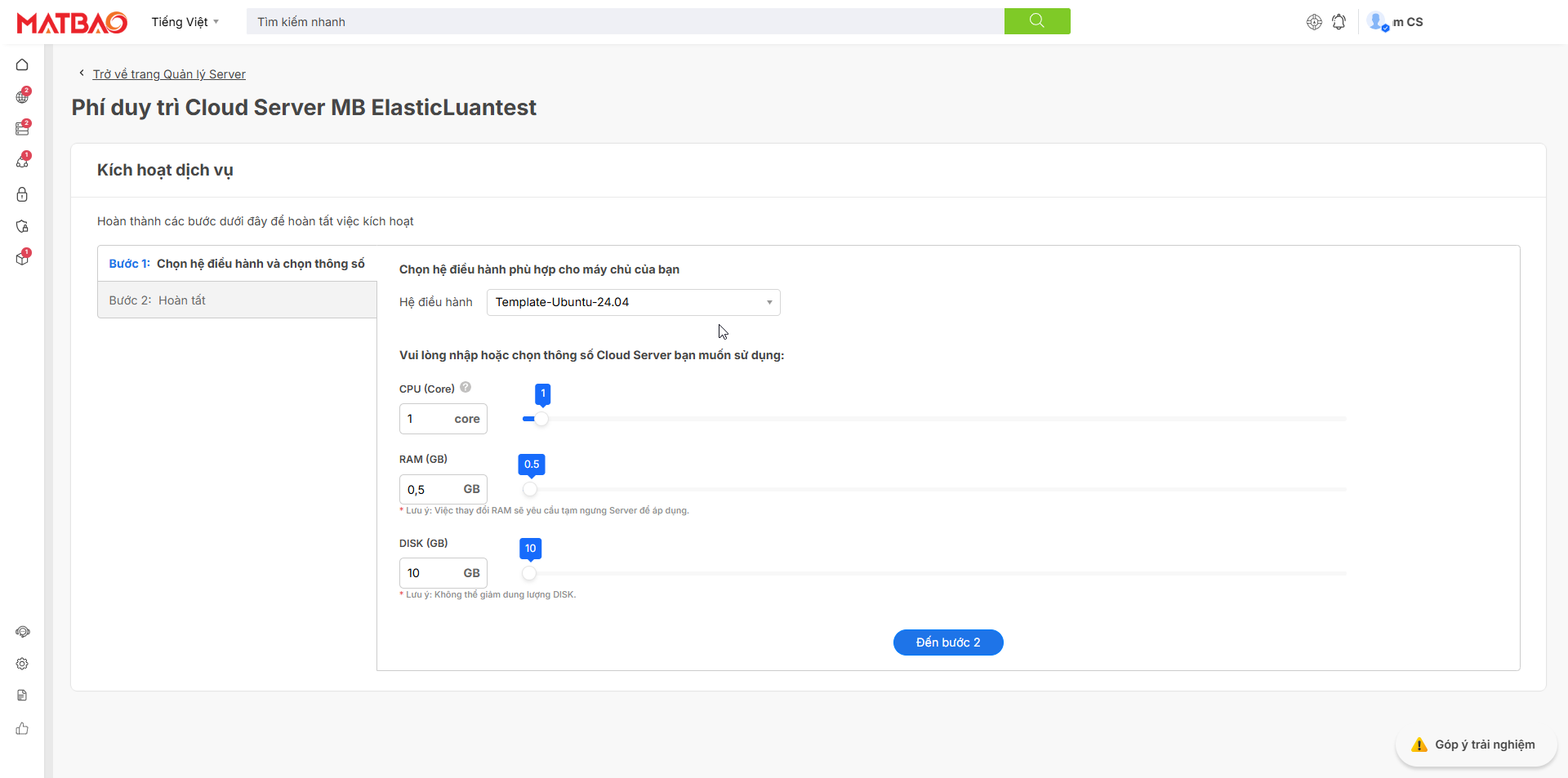
Task: Click the Đến bước 2 button
Action: point(947,642)
